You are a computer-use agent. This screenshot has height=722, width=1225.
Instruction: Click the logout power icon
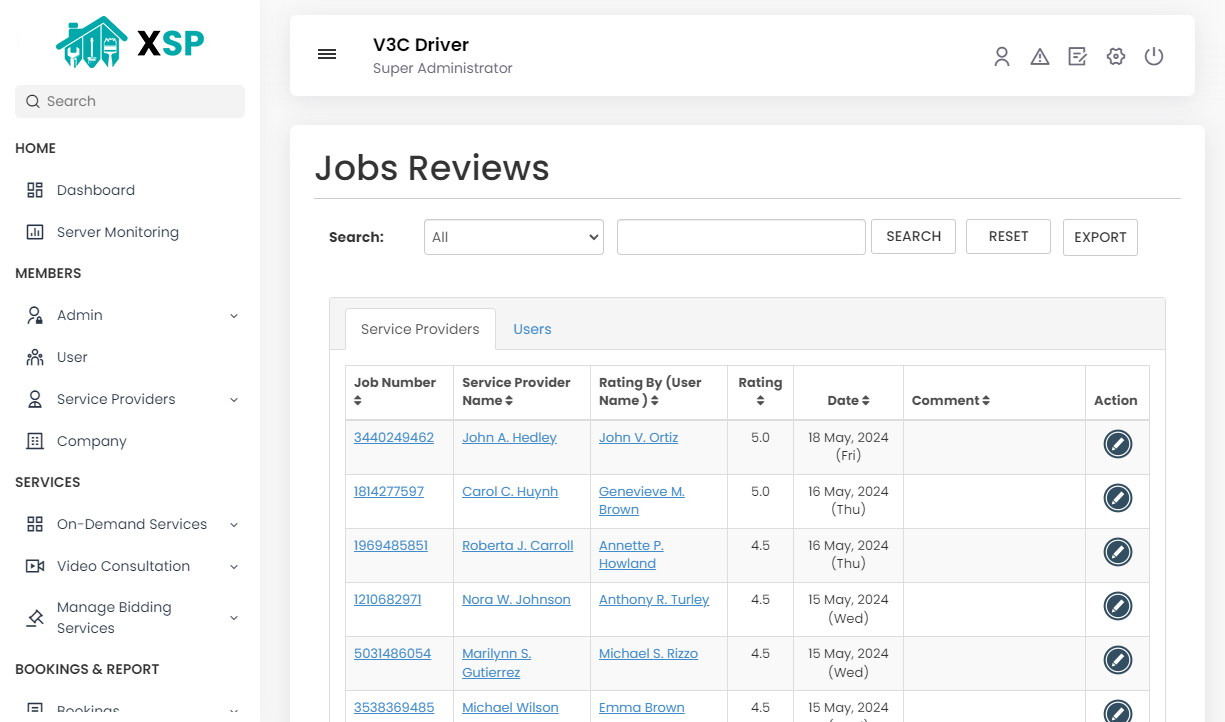(x=1153, y=56)
